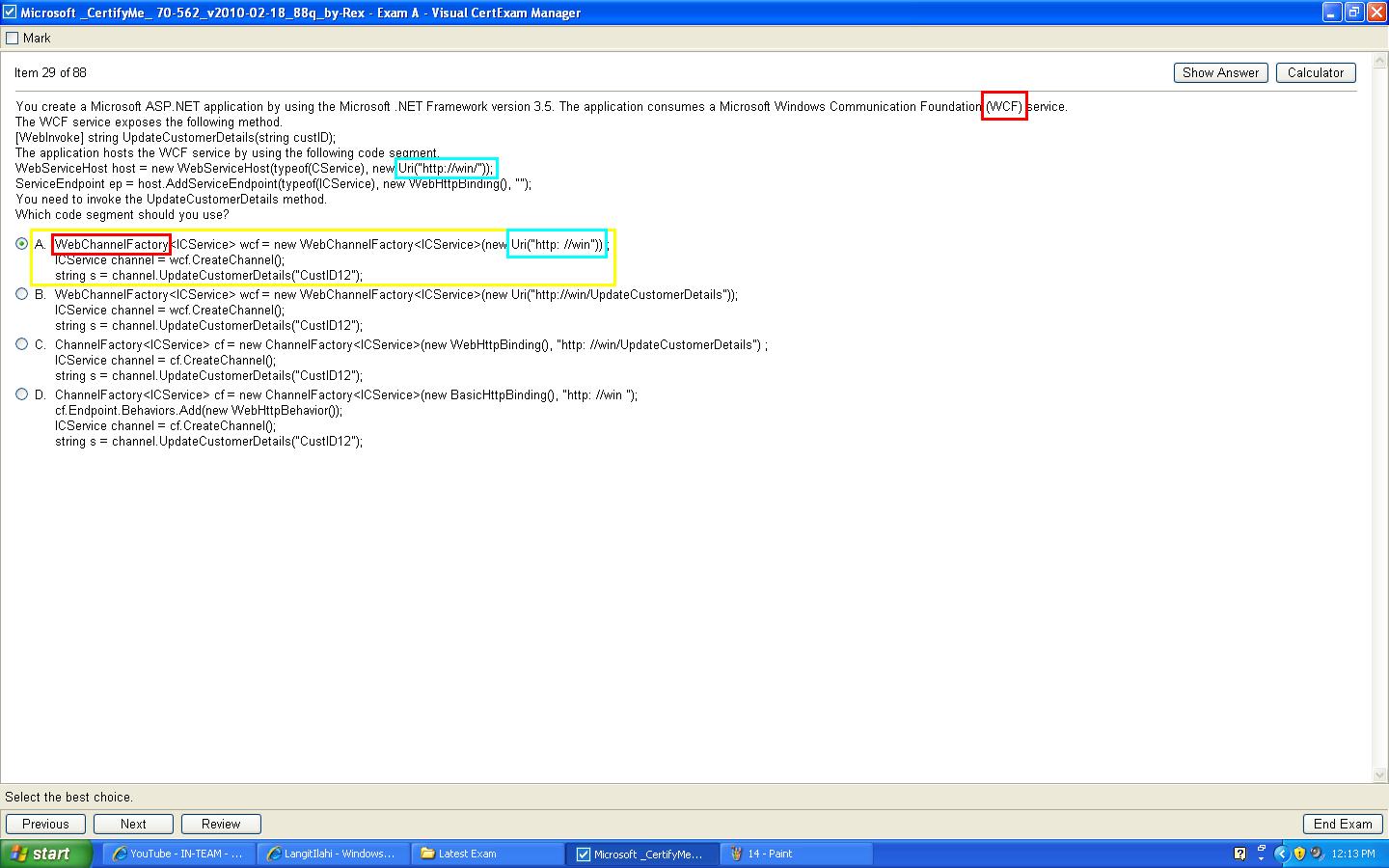Screen dimensions: 1389x868
Task: Click the security shield tray icon
Action: click(x=1299, y=854)
